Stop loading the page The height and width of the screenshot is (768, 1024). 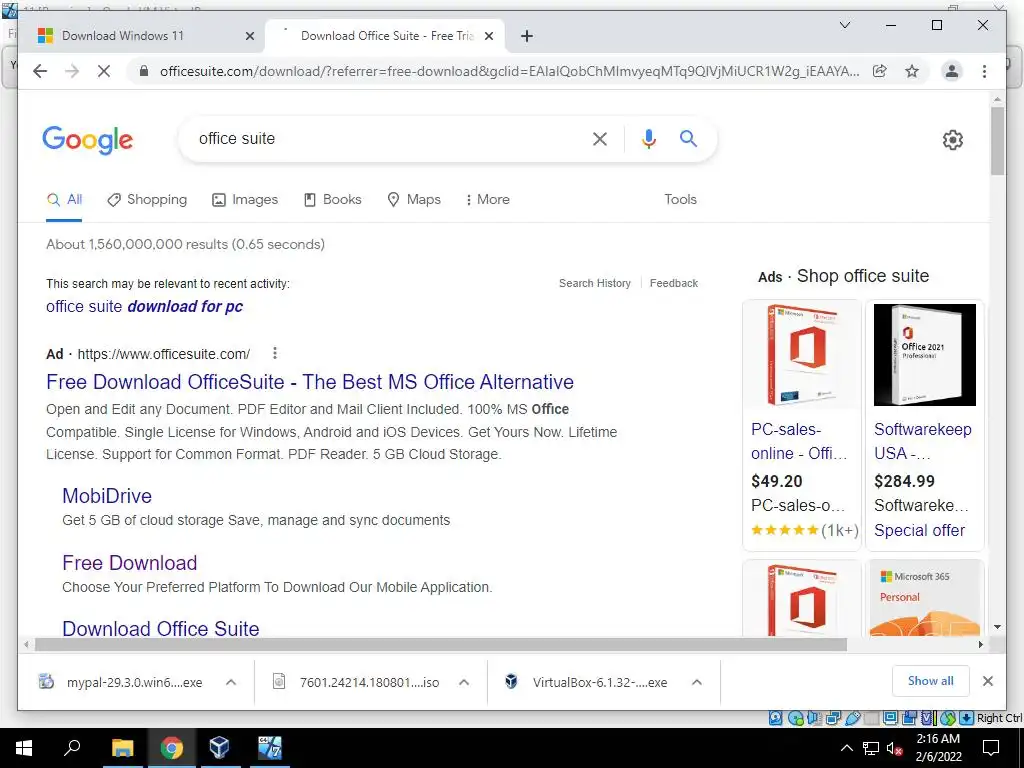104,71
